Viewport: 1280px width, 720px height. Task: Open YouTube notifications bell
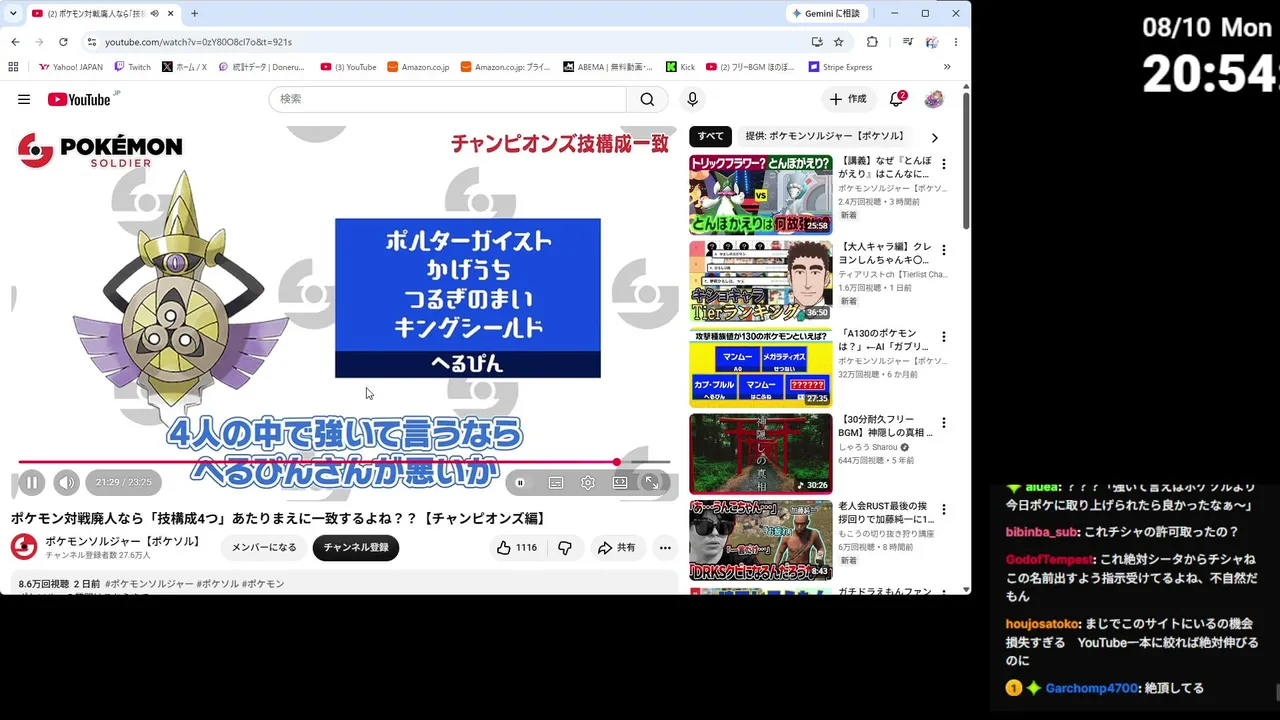pos(897,99)
